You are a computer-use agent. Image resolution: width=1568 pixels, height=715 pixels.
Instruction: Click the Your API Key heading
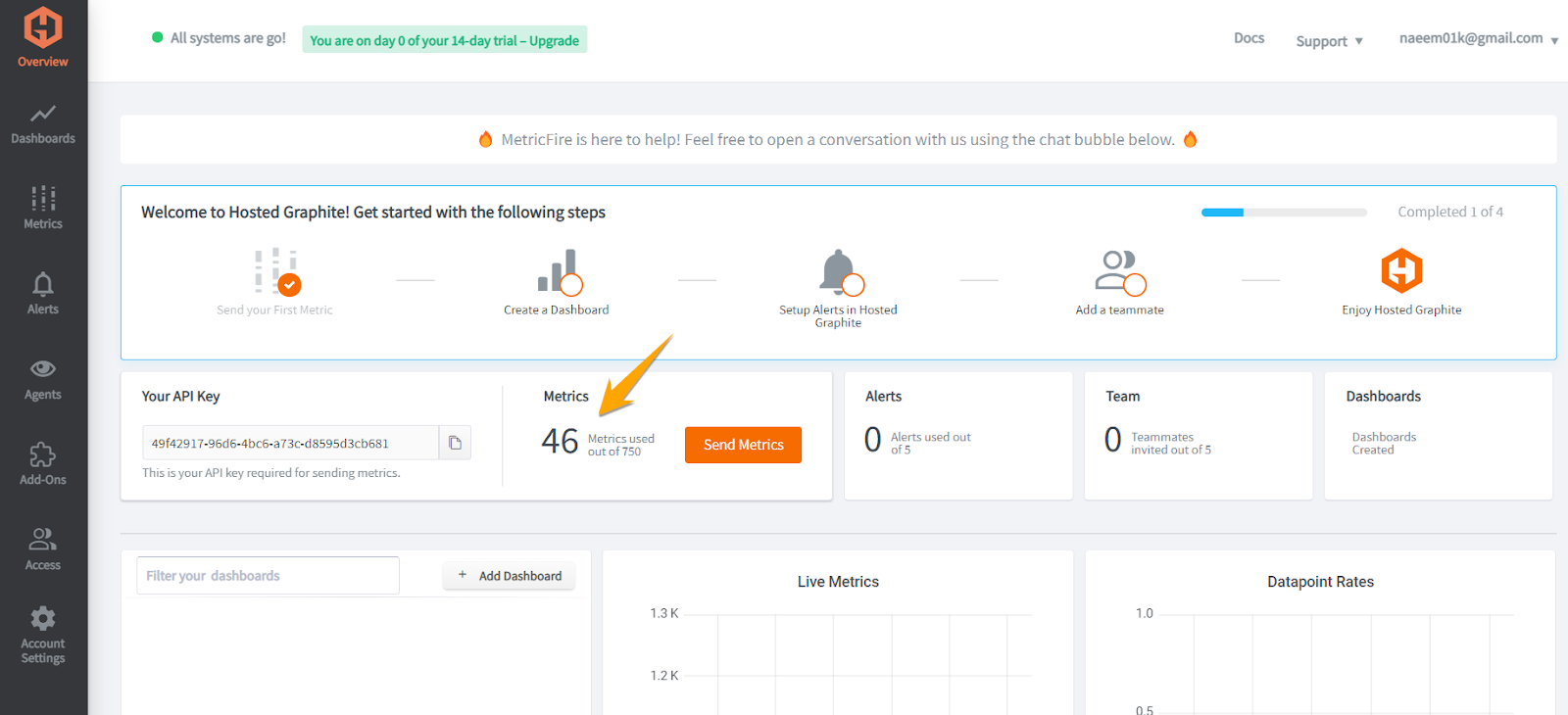click(180, 397)
